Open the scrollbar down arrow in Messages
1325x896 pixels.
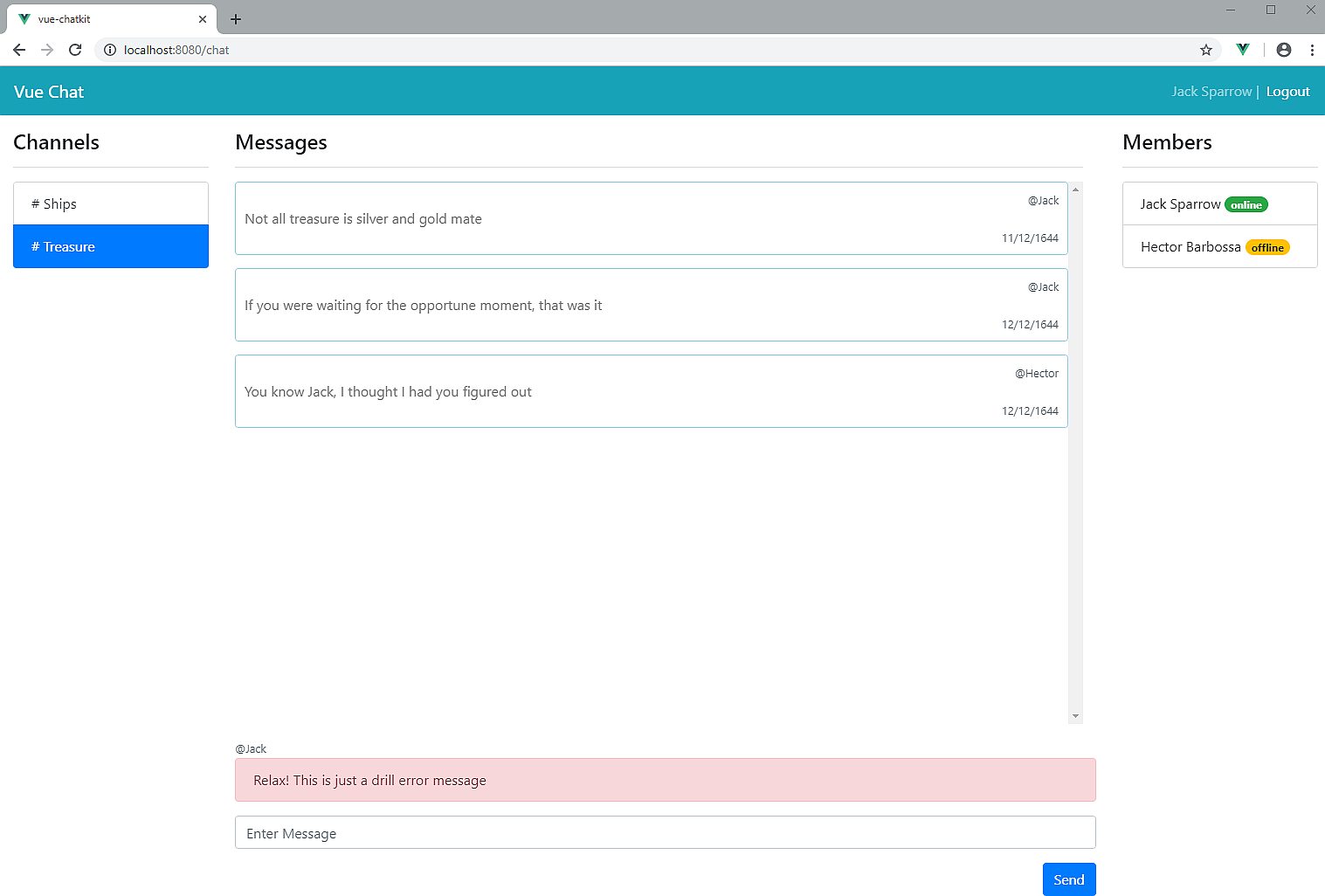pyautogui.click(x=1075, y=716)
